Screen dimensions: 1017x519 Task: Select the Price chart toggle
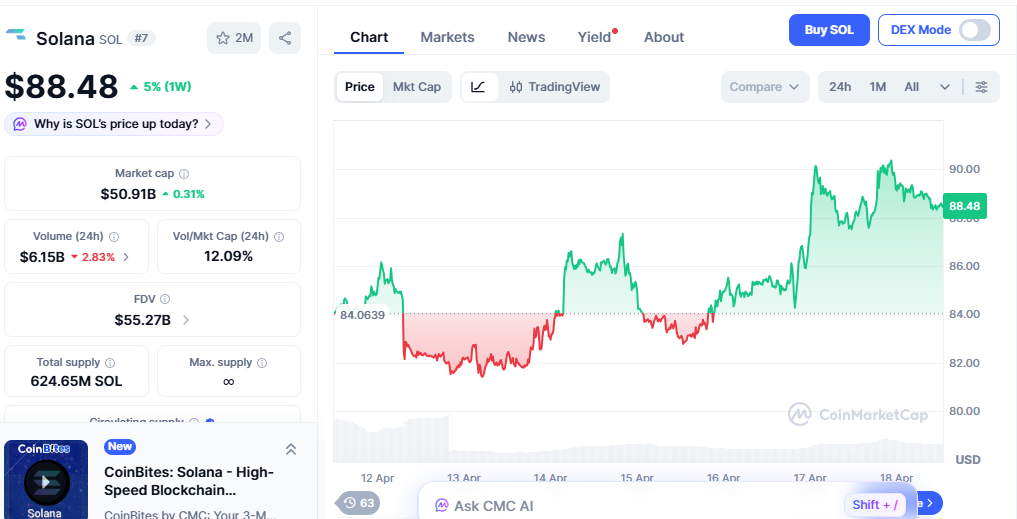(x=359, y=87)
